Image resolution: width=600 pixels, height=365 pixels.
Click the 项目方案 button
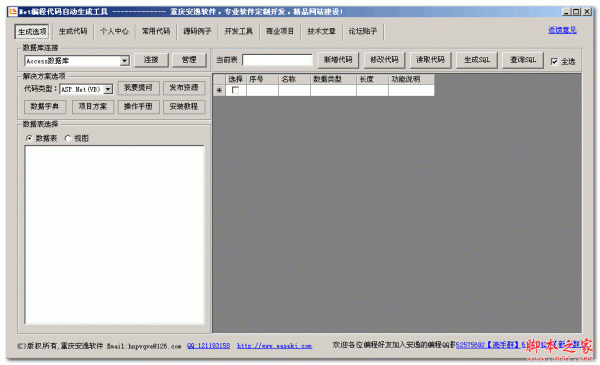click(x=93, y=107)
